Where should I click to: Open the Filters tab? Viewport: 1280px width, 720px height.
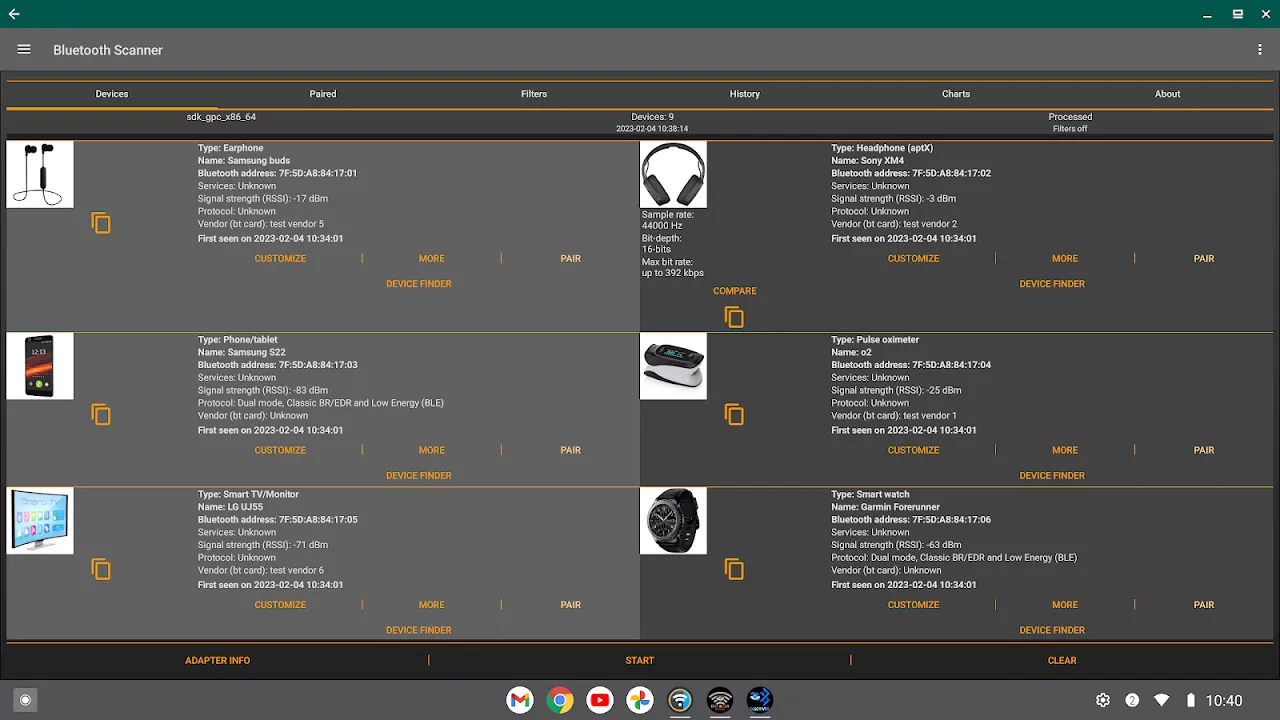click(534, 94)
